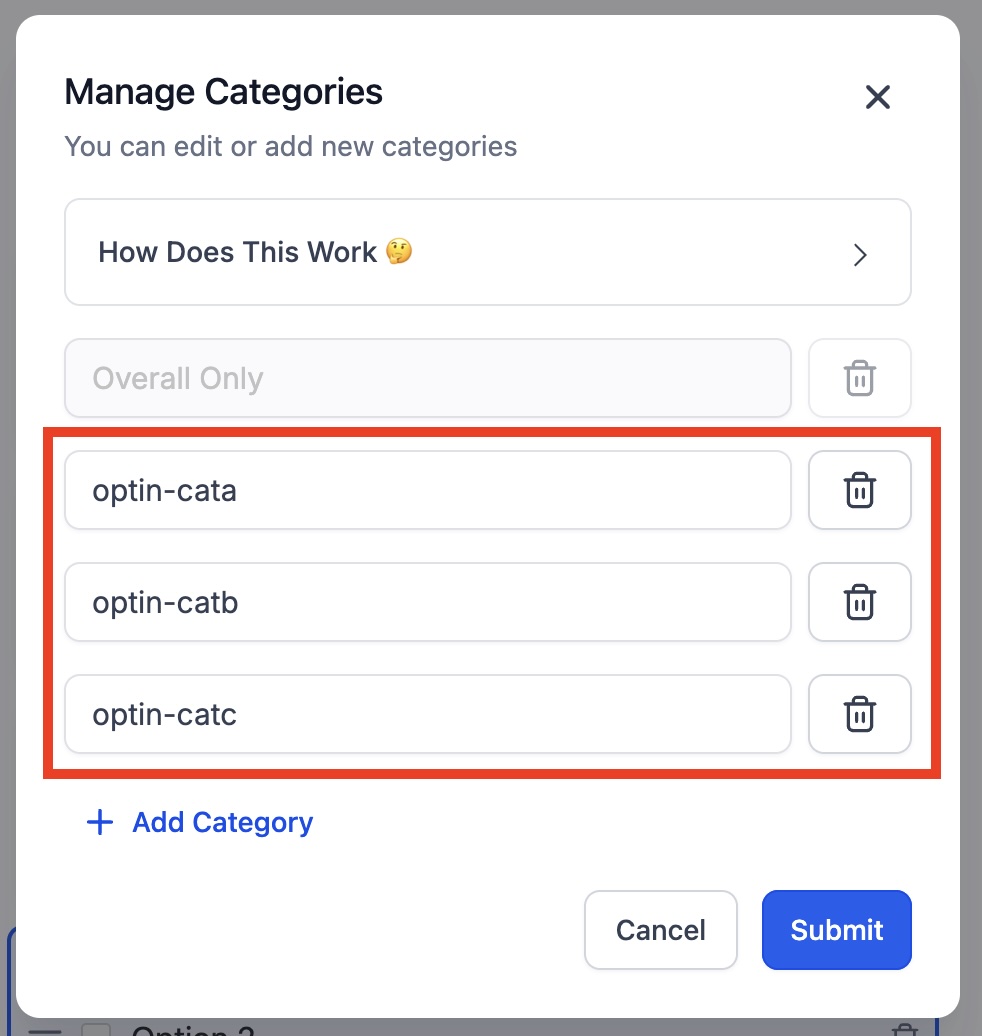Click the Overall Only field
982x1036 pixels.
pos(427,378)
